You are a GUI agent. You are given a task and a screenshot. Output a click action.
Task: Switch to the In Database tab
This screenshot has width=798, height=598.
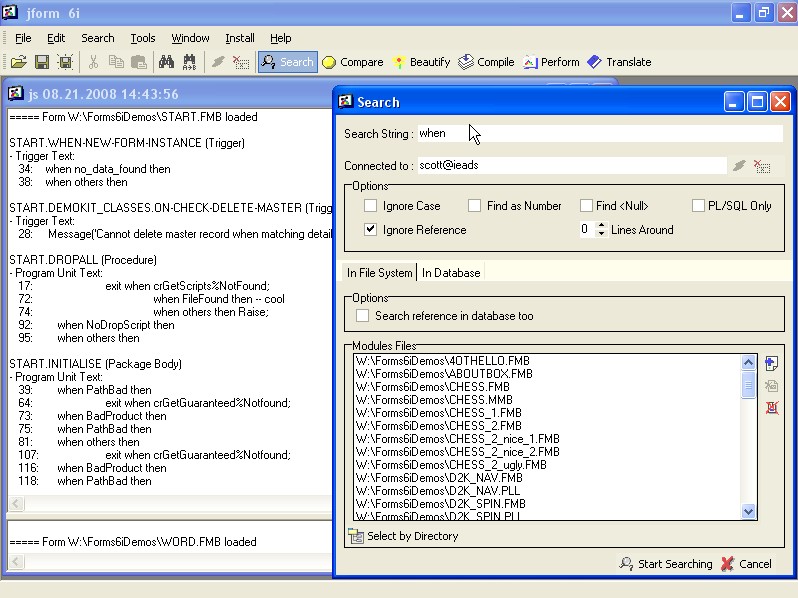451,273
